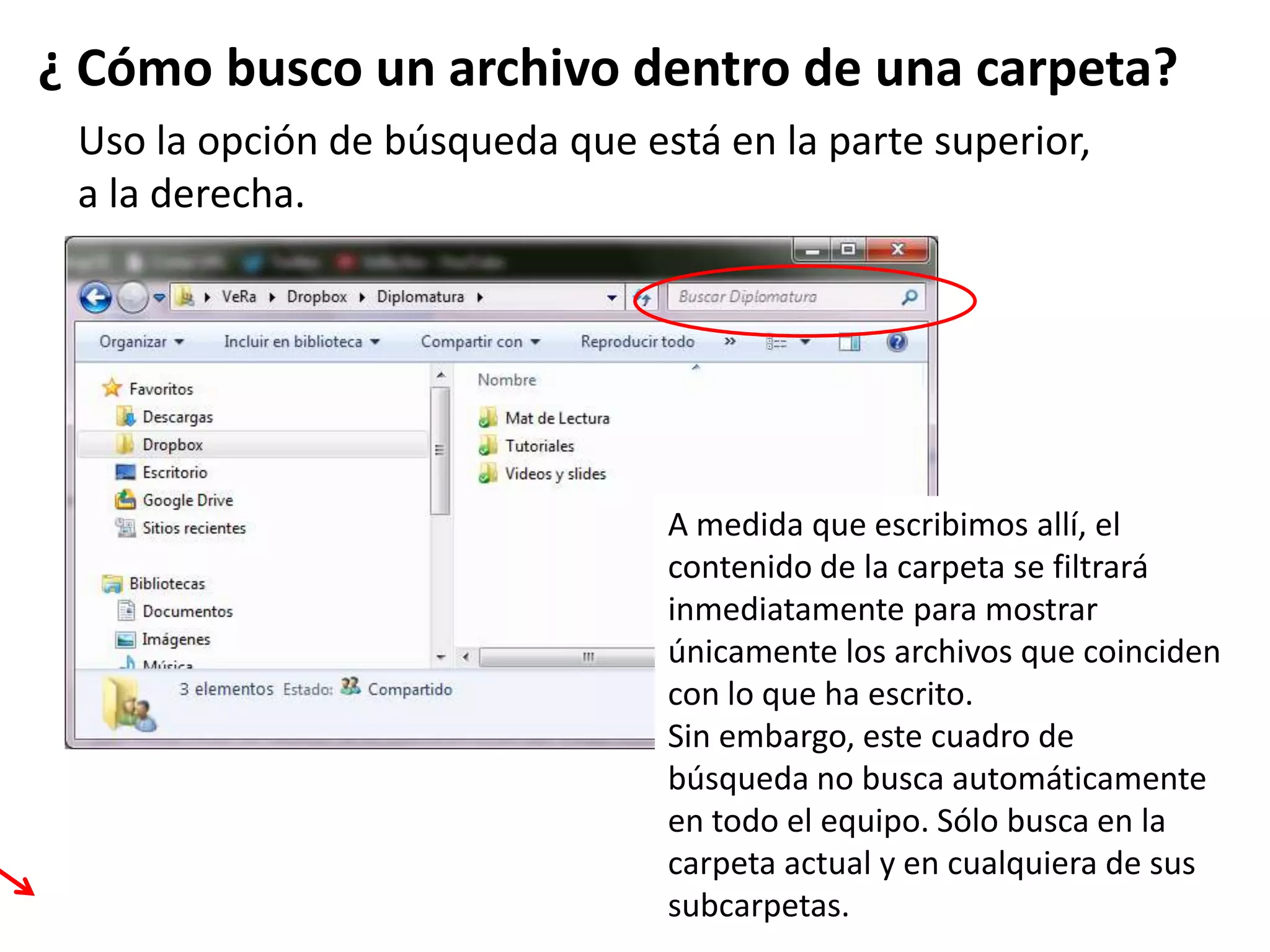Expand the arrow after Diplomatura breadcrumb
Image resolution: width=1270 pixels, height=952 pixels.
point(480,297)
